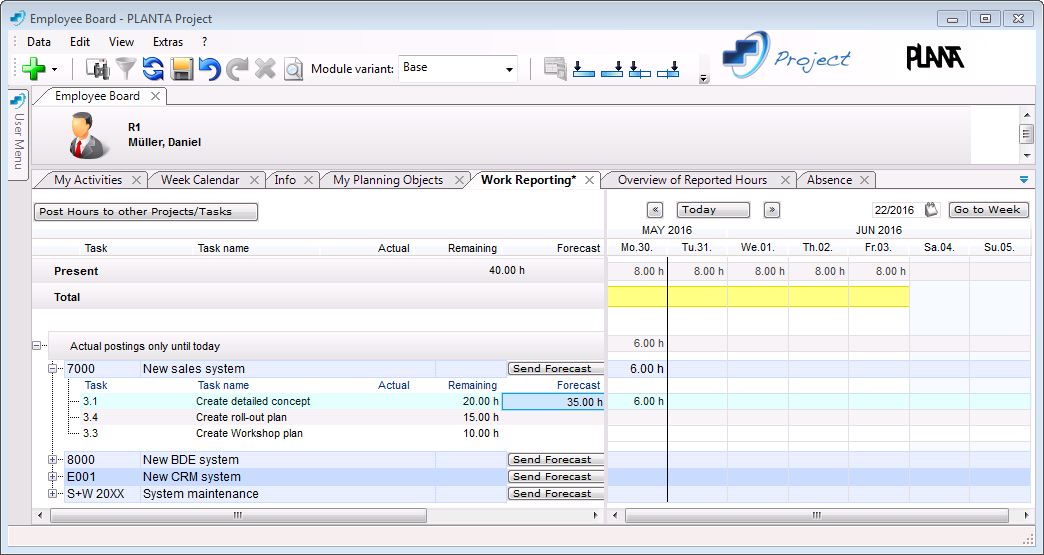Image resolution: width=1044 pixels, height=555 pixels.
Task: Click the header panel scroll down arrow
Action: tap(1027, 156)
